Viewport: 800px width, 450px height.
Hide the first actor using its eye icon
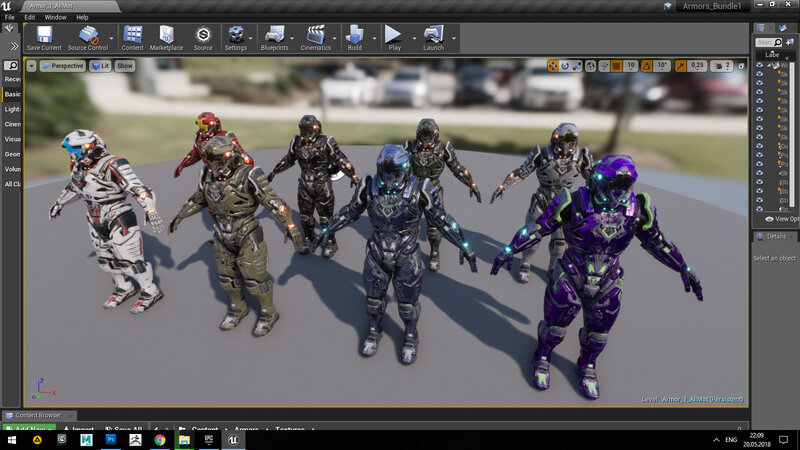pyautogui.click(x=760, y=64)
